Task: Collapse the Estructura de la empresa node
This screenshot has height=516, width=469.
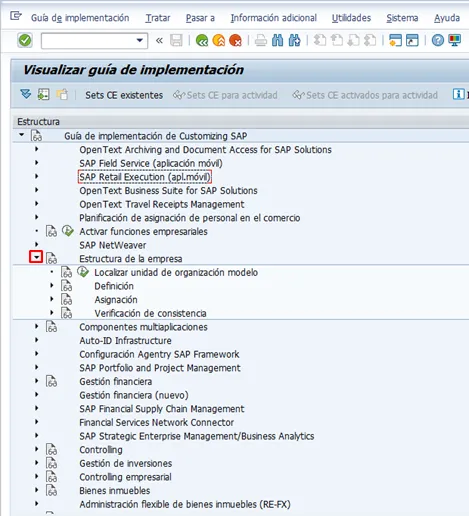Action: pos(36,257)
